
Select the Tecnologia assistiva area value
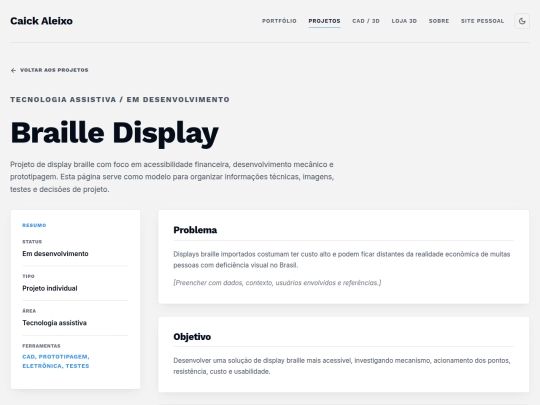(54, 323)
